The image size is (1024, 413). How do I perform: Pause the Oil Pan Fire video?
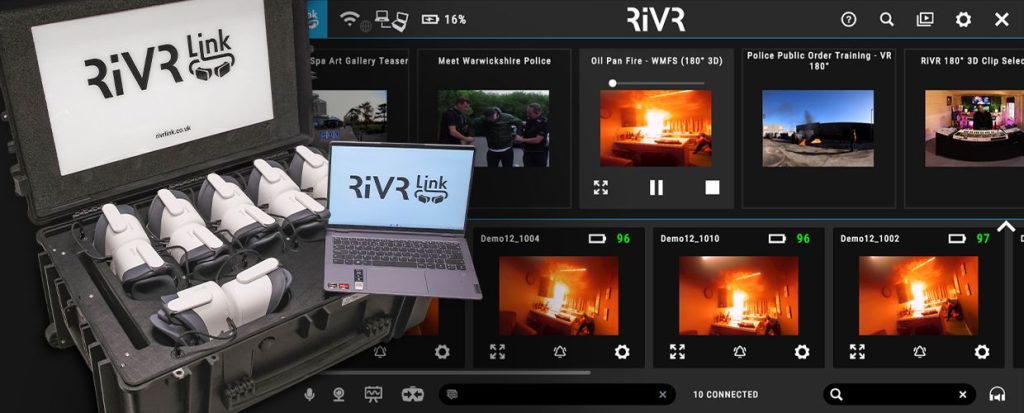pyautogui.click(x=656, y=188)
